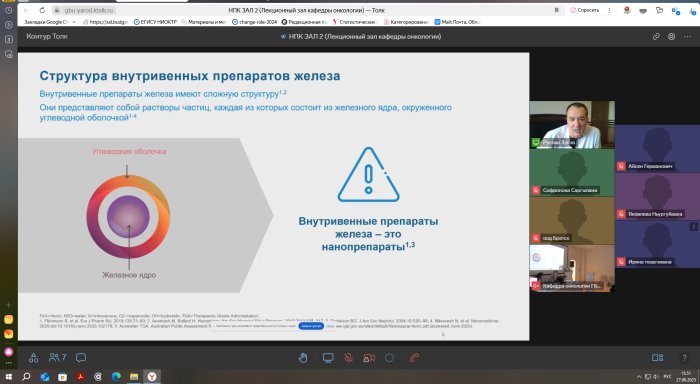This screenshot has width=700, height=384.
Task: Leave the call with red phone icon
Action: (x=414, y=358)
